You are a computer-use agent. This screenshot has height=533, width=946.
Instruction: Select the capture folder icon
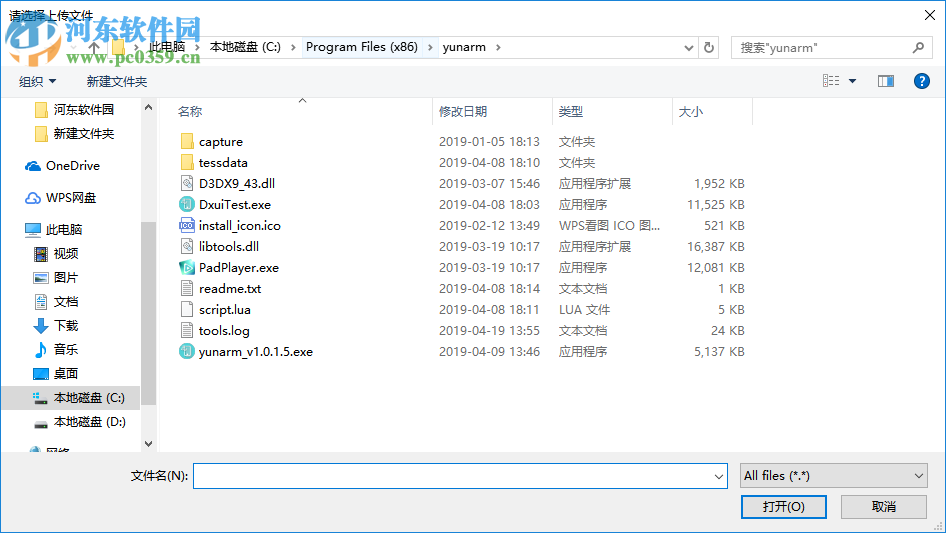tap(187, 141)
